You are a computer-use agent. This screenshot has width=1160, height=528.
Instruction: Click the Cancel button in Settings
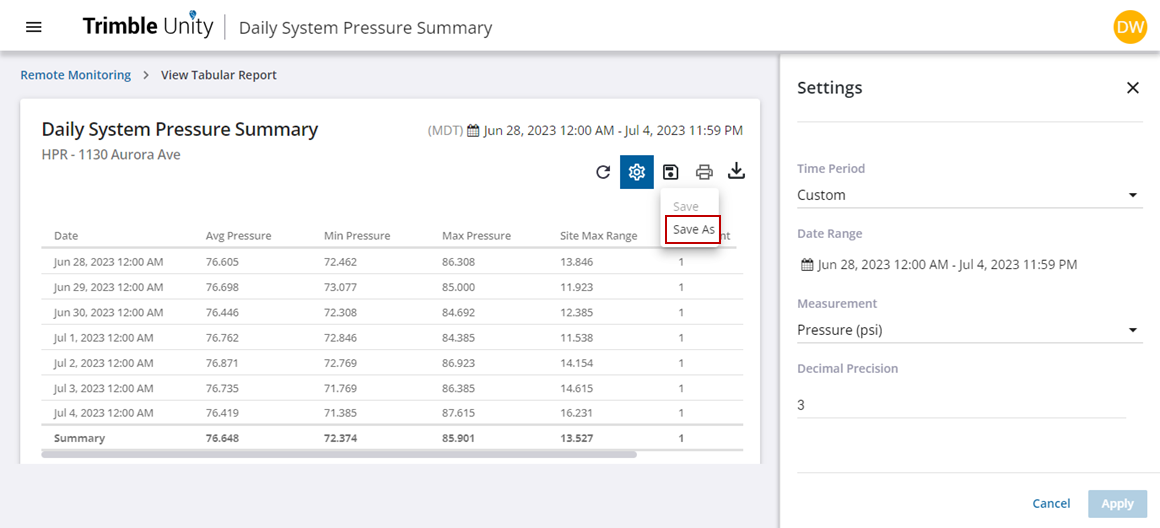(x=1051, y=504)
